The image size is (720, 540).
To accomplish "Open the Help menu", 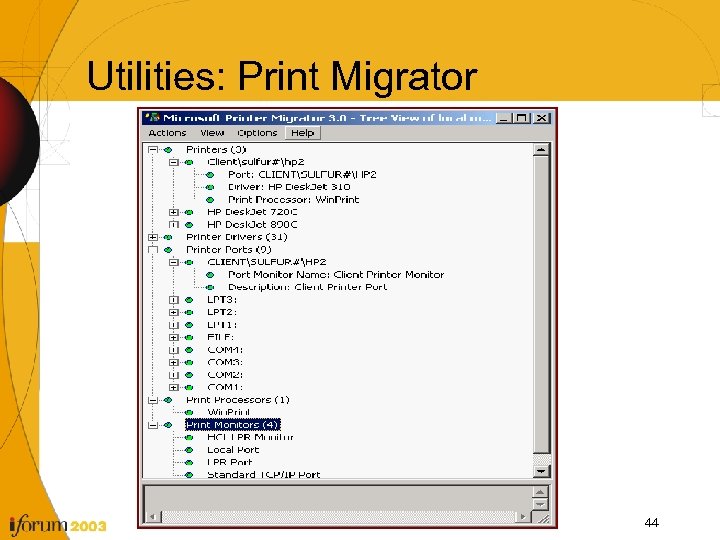I will 303,133.
